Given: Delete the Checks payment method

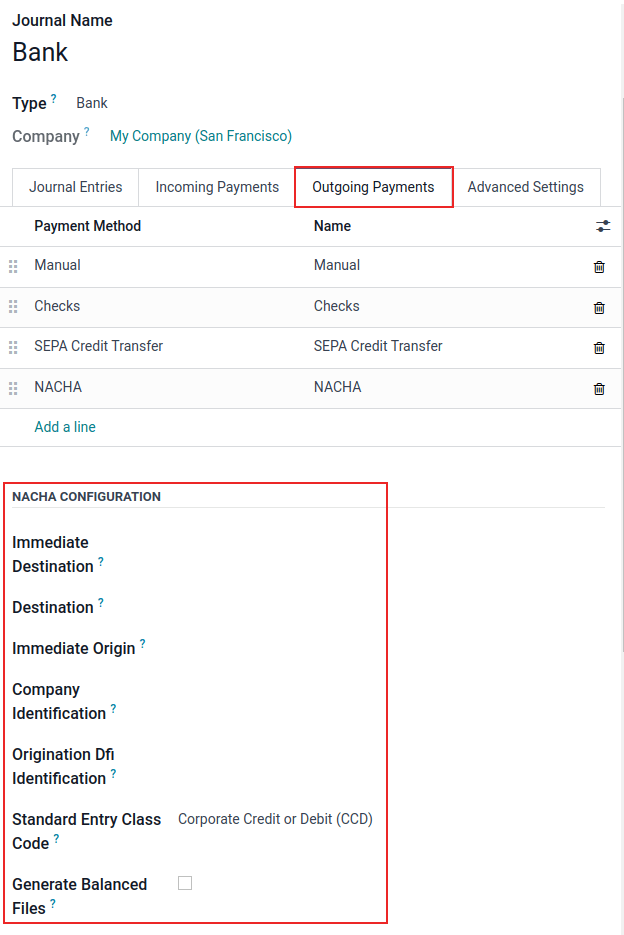Looking at the screenshot, I should click(599, 307).
